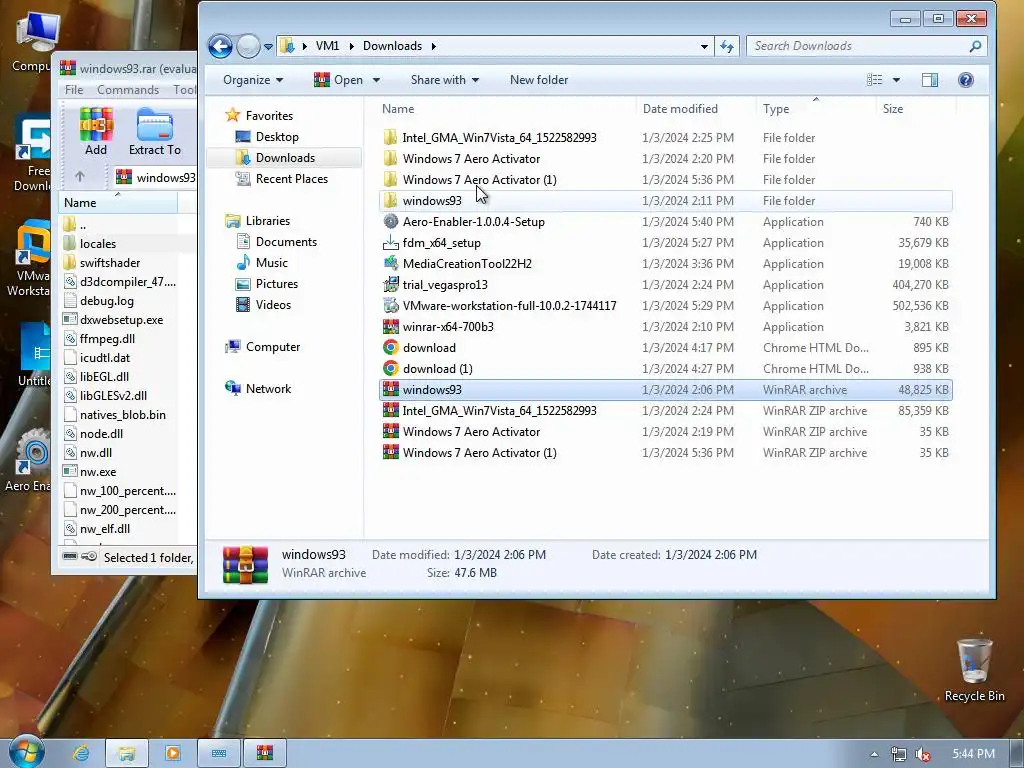Open Explorer help question mark icon

tap(966, 80)
